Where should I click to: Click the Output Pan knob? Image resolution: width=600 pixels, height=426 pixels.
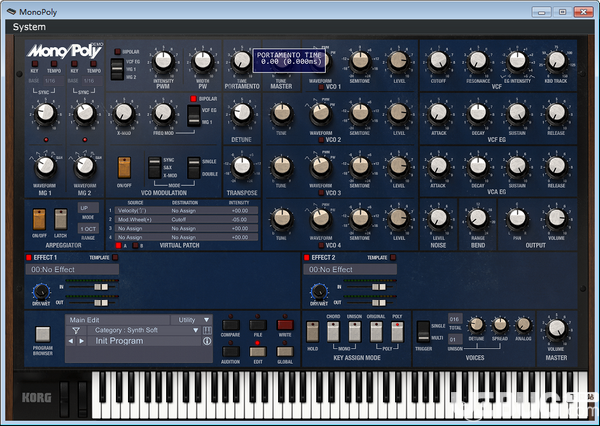pyautogui.click(x=517, y=219)
